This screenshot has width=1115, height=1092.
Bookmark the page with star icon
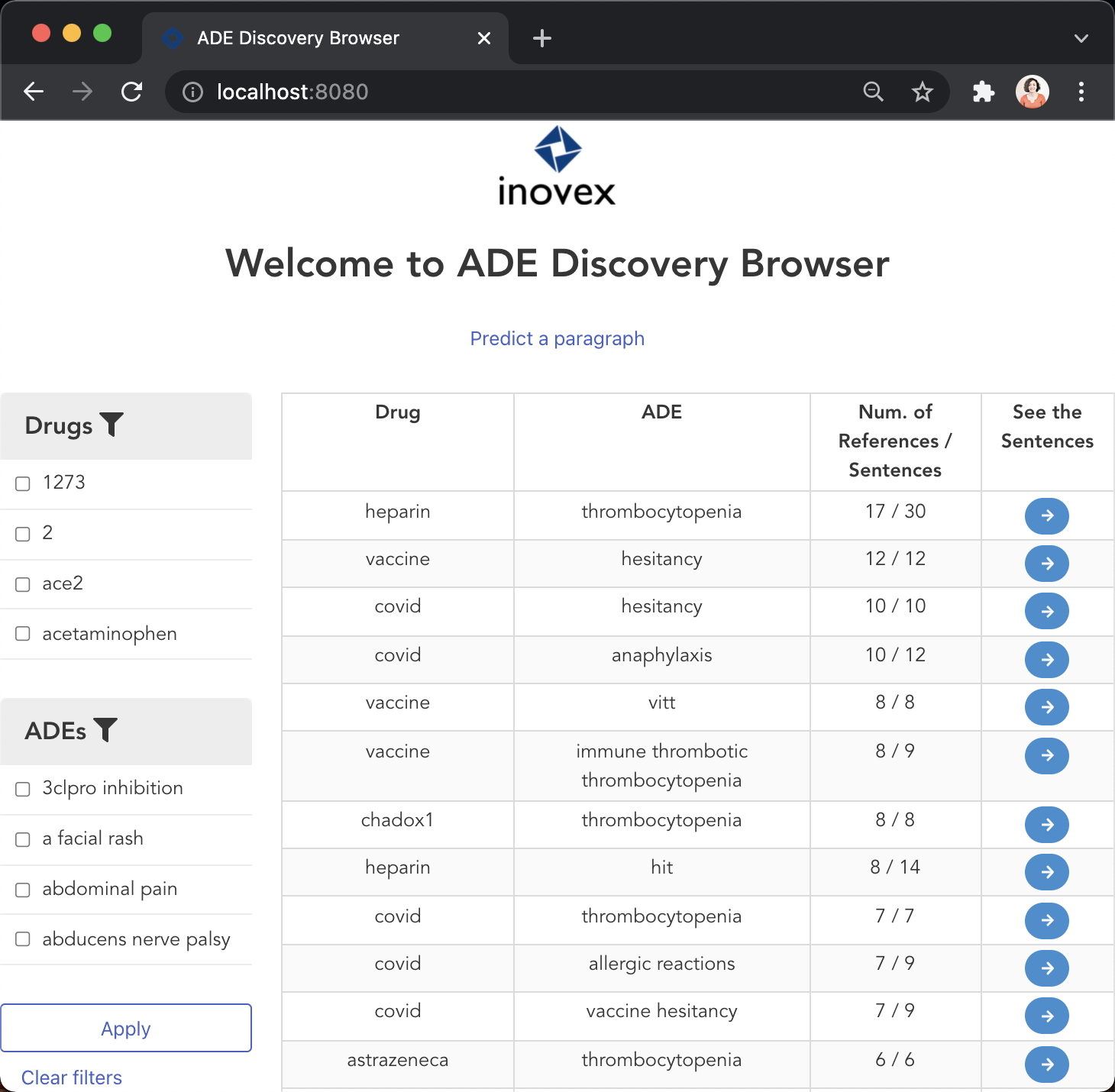922,92
